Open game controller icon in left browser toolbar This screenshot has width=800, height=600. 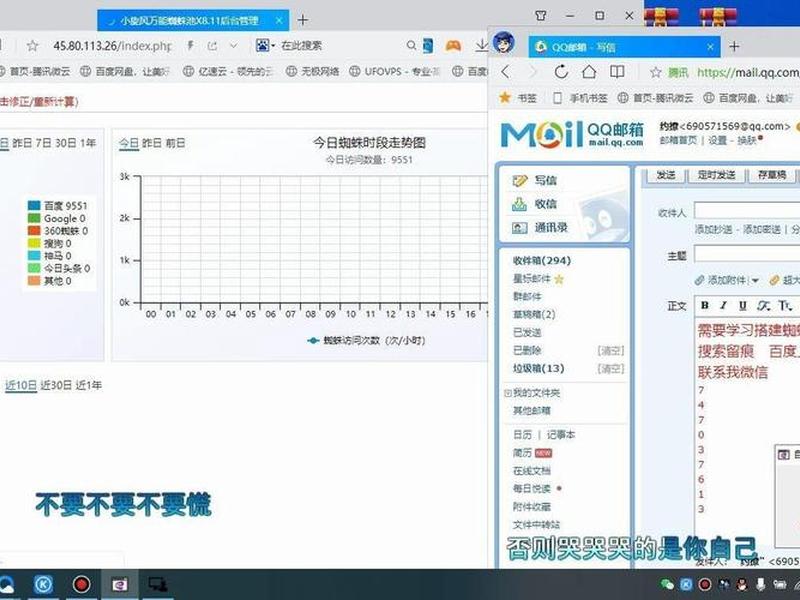click(453, 46)
